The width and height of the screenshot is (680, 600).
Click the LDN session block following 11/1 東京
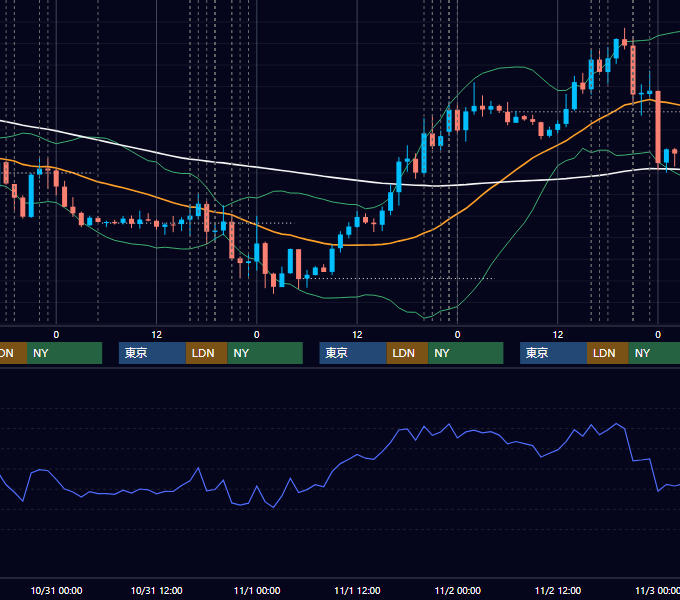pos(407,353)
